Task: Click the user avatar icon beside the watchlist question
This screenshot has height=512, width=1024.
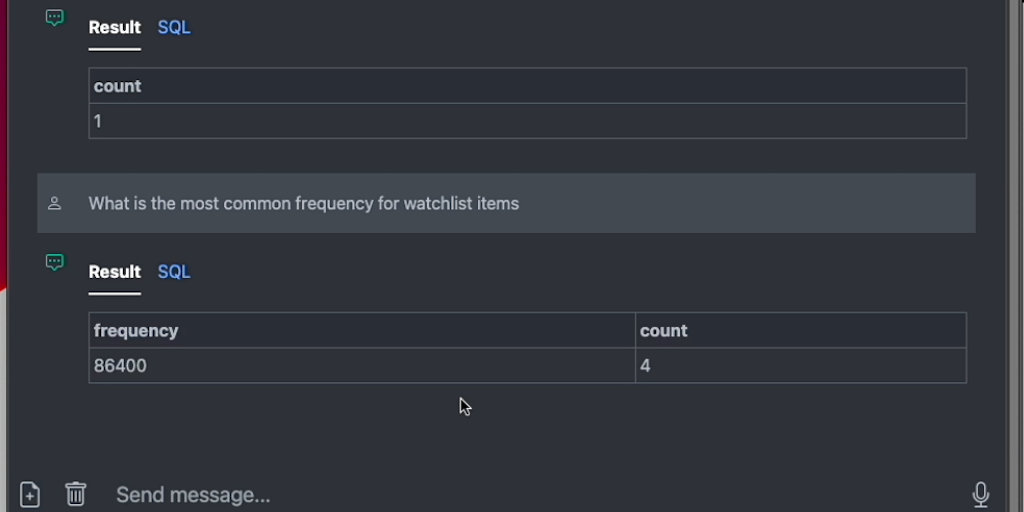Action: (x=55, y=204)
